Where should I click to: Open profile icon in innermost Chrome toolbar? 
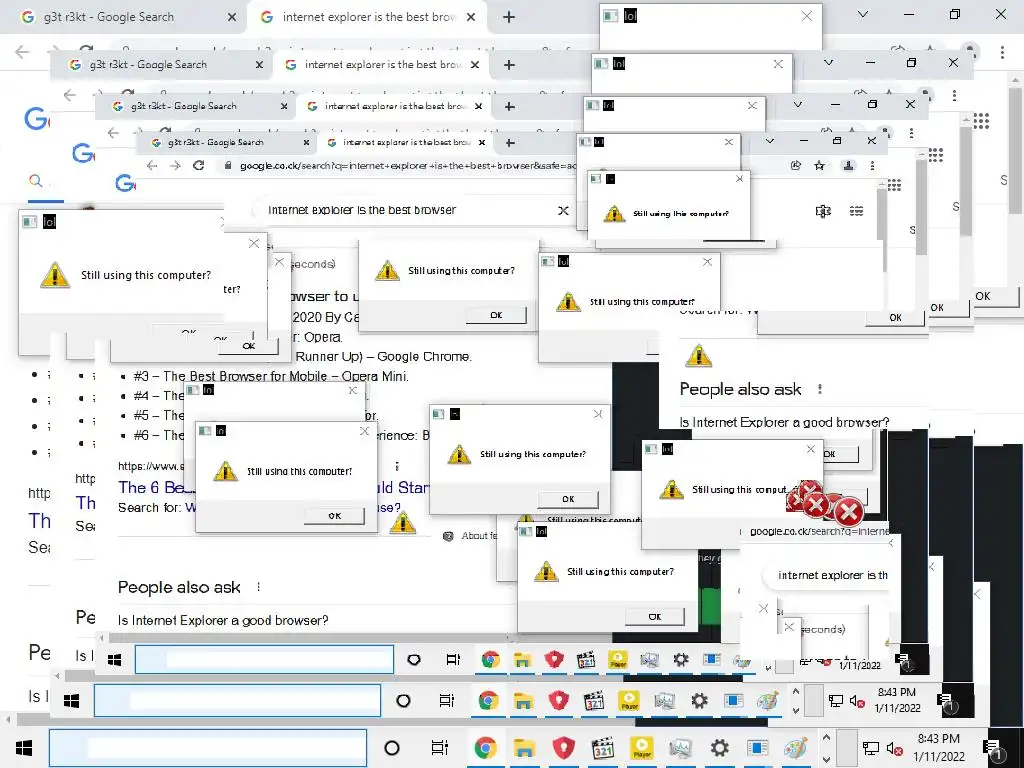pos(848,166)
